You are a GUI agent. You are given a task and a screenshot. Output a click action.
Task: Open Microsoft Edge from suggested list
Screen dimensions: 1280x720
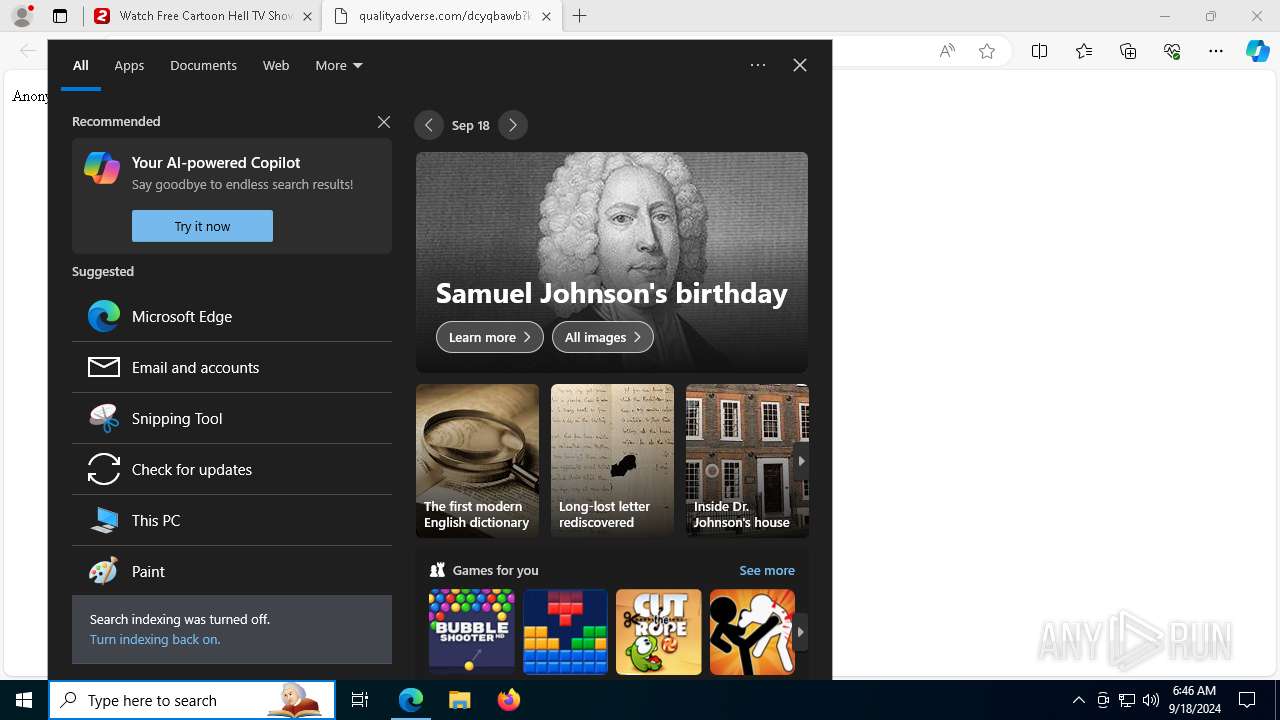pos(232,316)
